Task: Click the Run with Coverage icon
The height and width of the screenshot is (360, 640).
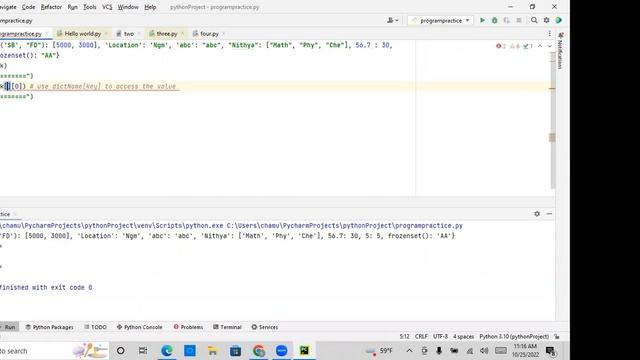Action: [507, 20]
